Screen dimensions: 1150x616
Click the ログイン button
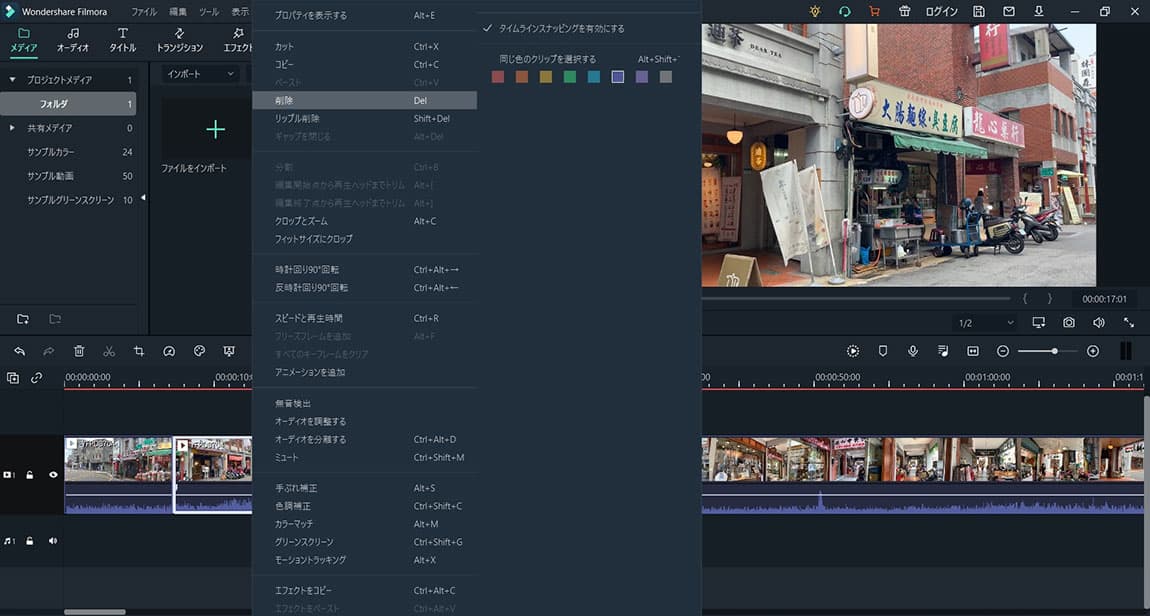[941, 12]
